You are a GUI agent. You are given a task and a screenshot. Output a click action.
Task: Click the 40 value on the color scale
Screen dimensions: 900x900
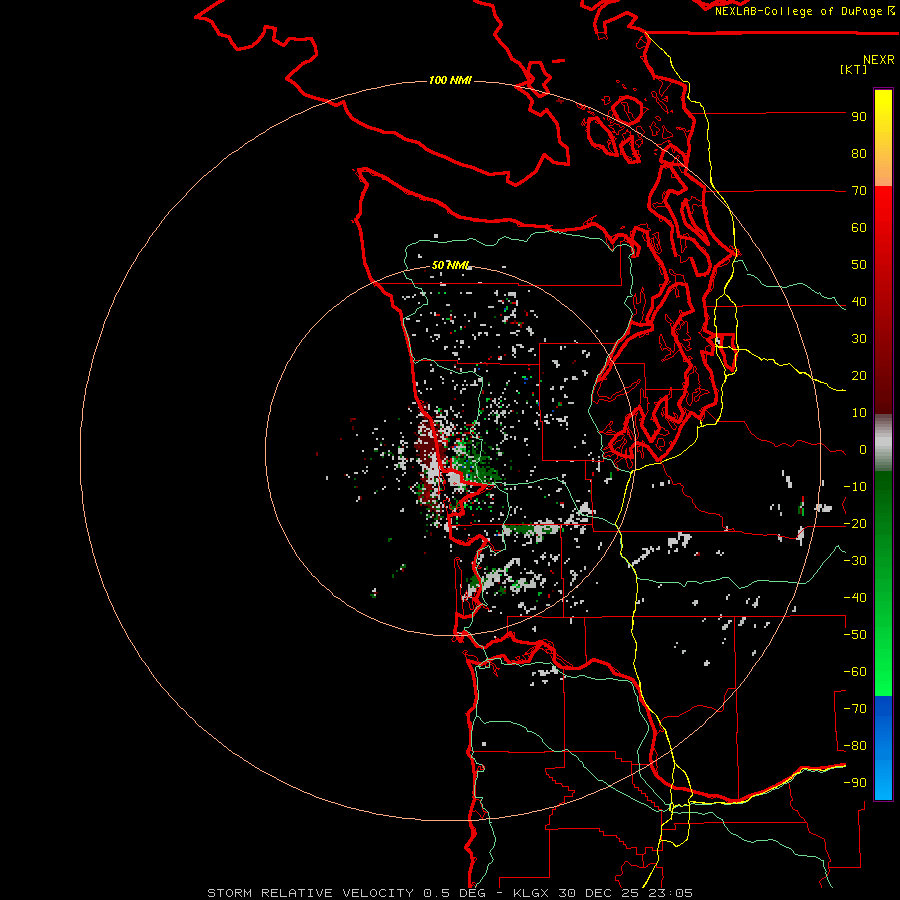click(859, 302)
